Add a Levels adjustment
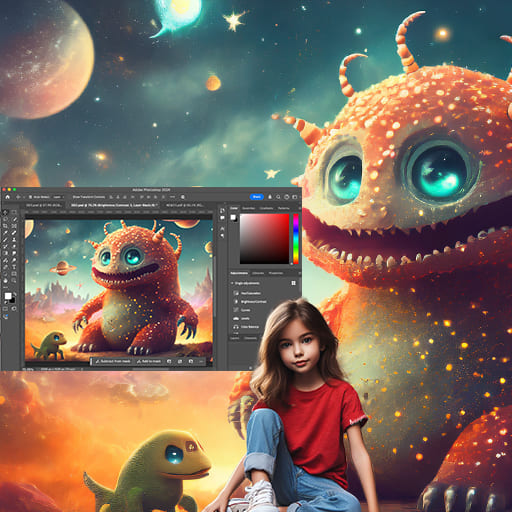 (241, 318)
